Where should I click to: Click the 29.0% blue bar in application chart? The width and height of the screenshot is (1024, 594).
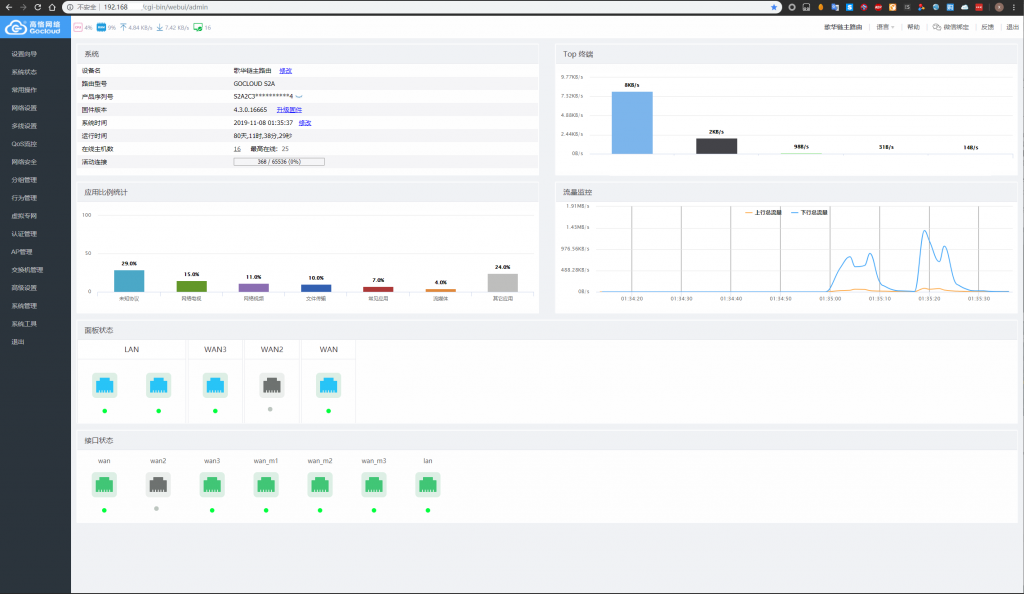tap(129, 281)
